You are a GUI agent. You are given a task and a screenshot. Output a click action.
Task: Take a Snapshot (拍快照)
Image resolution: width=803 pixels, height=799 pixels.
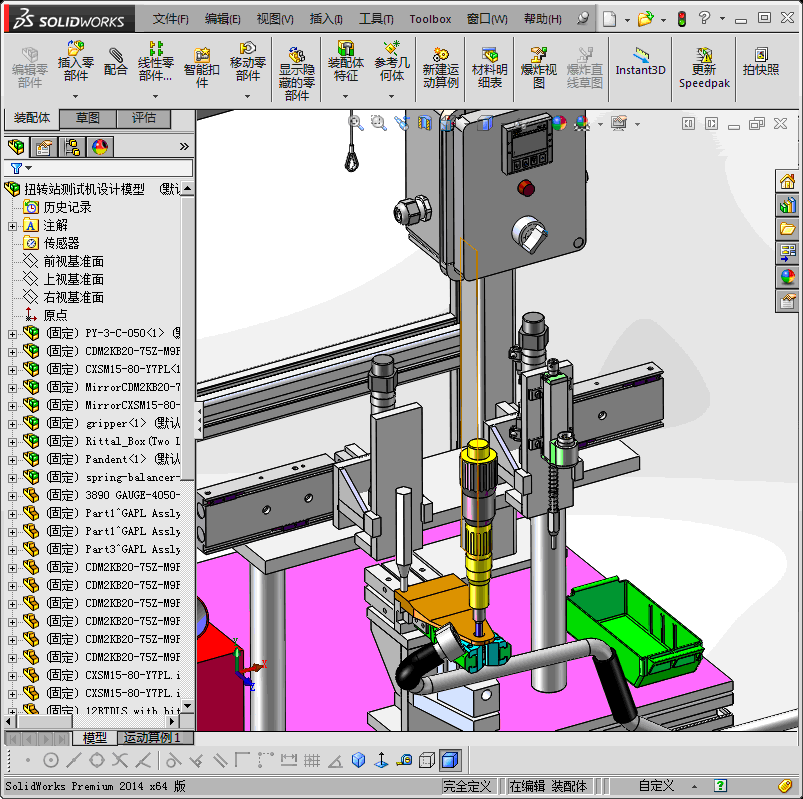tap(761, 61)
